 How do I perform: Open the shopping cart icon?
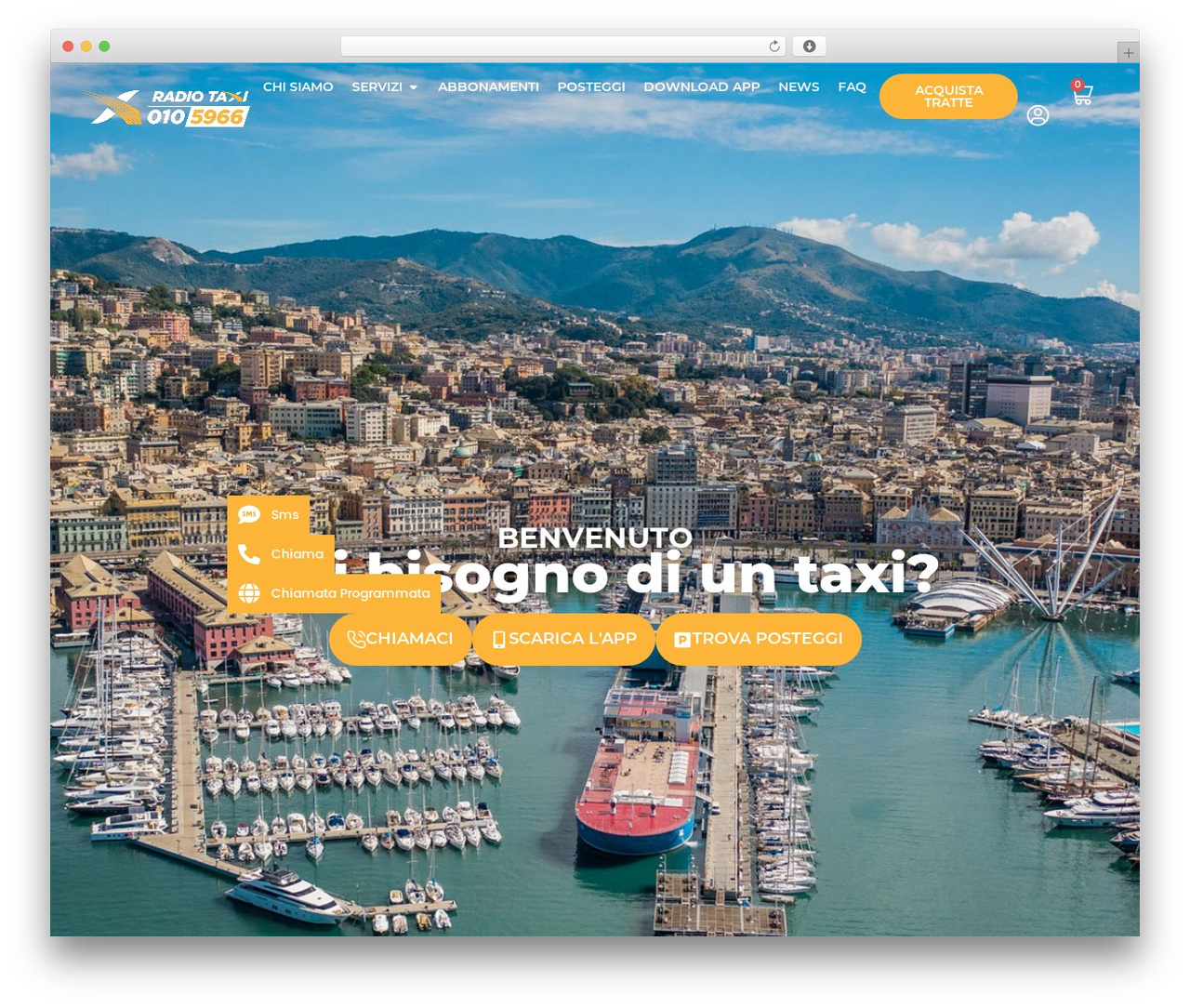pos(1082,95)
